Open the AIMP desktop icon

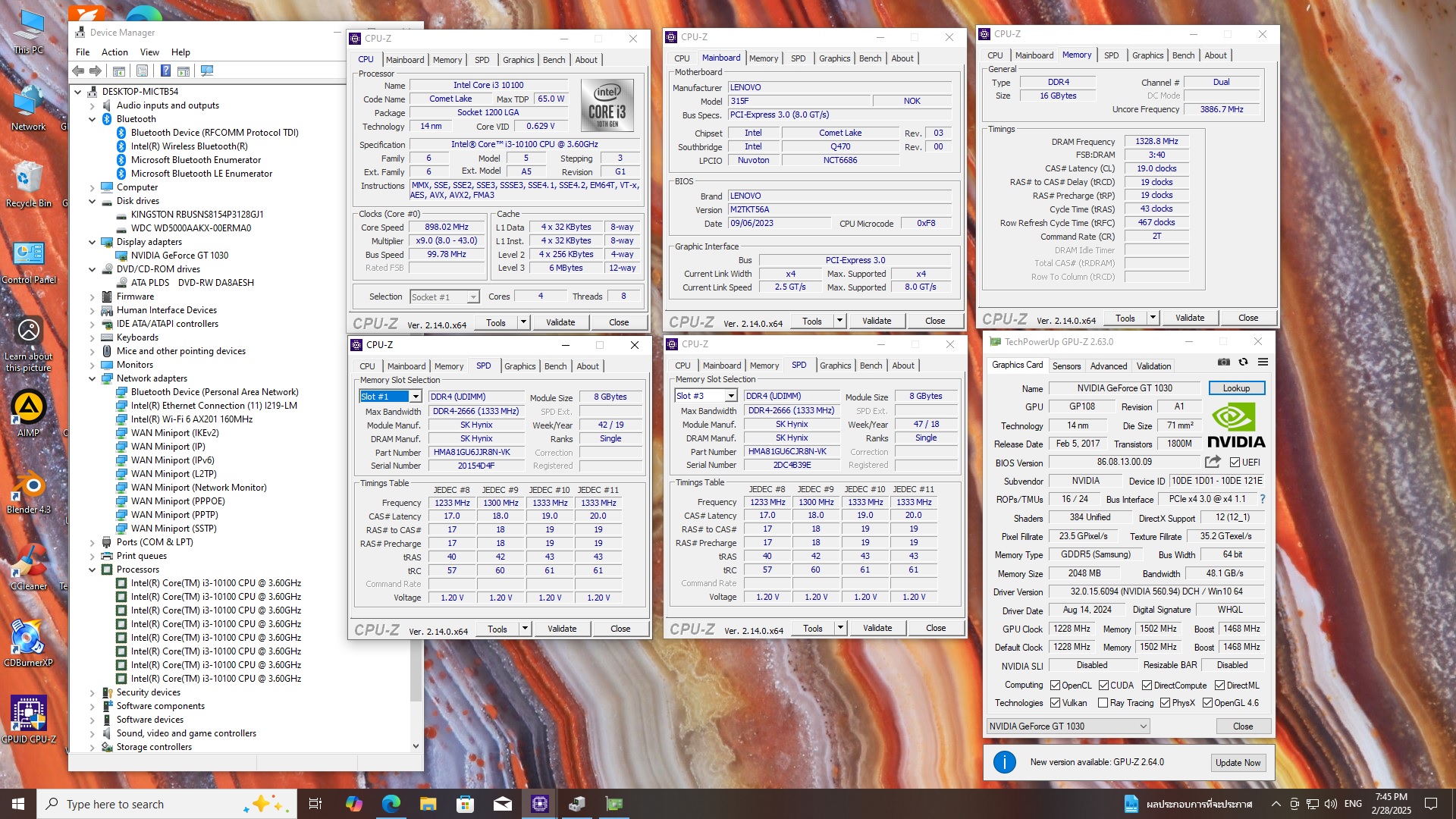pos(29,413)
